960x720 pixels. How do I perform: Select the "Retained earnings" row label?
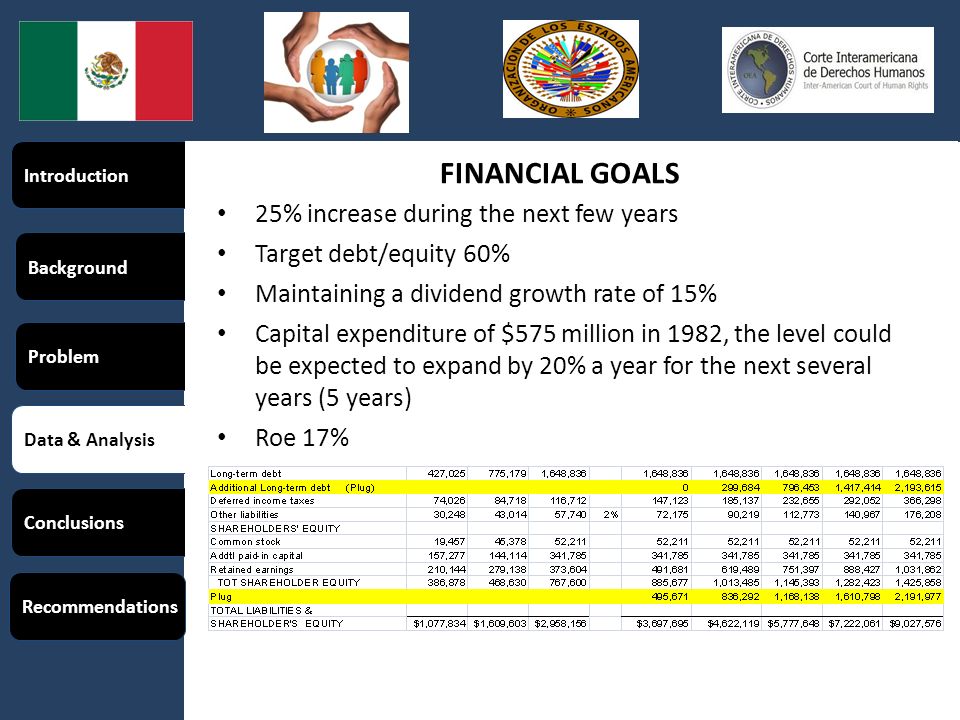click(252, 569)
